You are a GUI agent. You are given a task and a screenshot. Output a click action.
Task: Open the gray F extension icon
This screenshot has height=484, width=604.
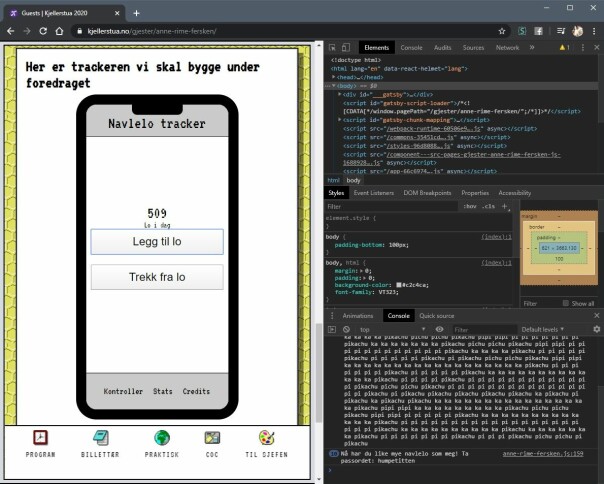click(x=538, y=31)
